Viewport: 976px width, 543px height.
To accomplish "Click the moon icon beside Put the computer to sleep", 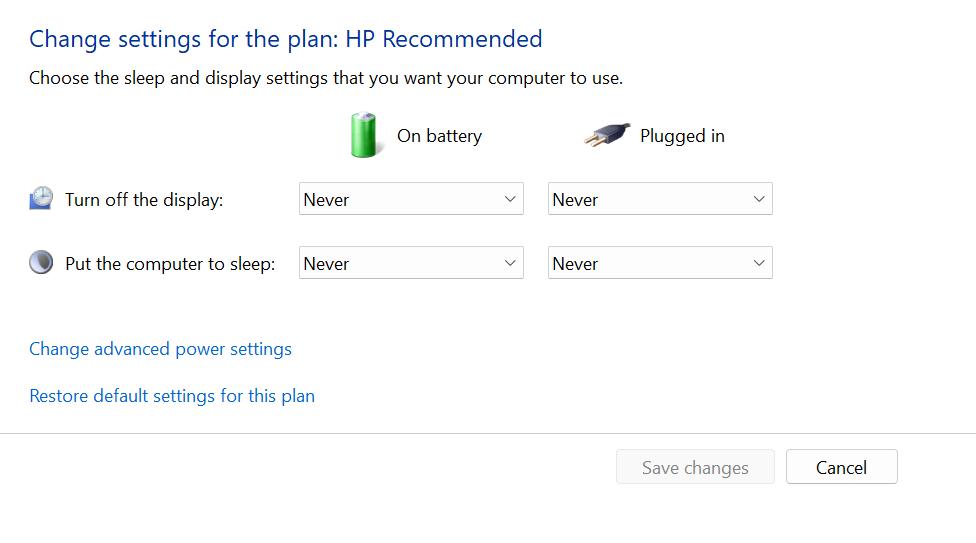I will pos(41,262).
